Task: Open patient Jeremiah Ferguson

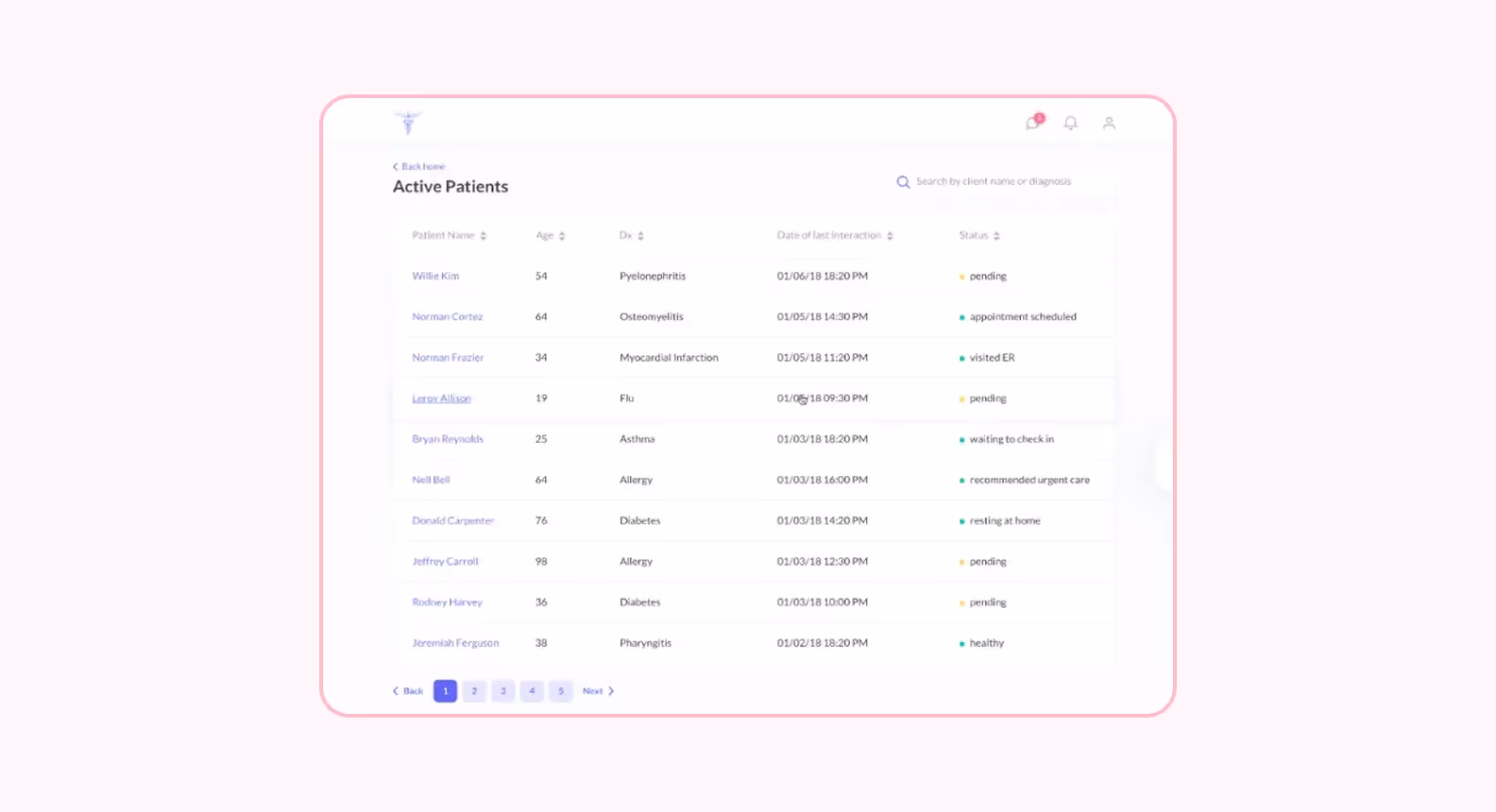Action: click(455, 643)
